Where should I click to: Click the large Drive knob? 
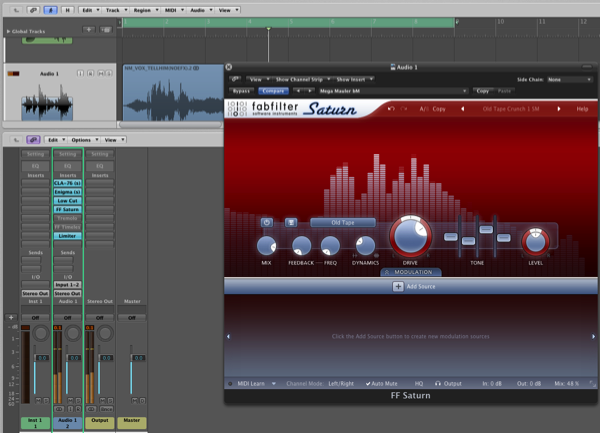(x=409, y=239)
